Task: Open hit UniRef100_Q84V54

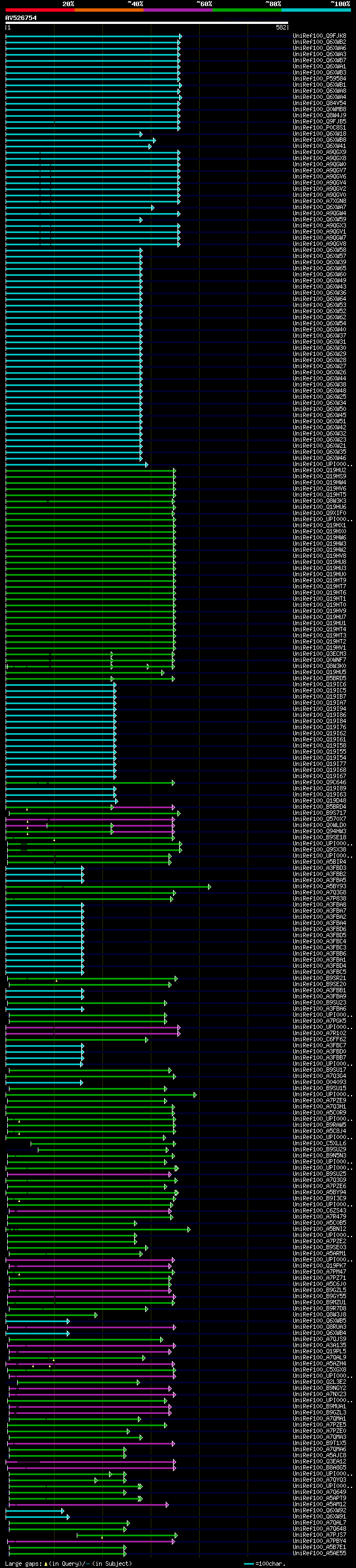Action: tap(319, 103)
